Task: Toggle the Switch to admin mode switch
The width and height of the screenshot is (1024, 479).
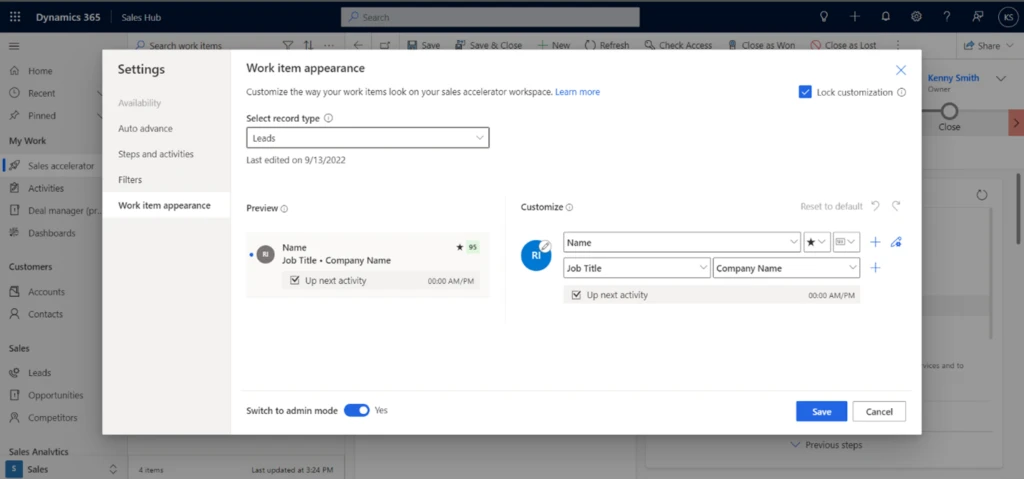Action: [357, 410]
